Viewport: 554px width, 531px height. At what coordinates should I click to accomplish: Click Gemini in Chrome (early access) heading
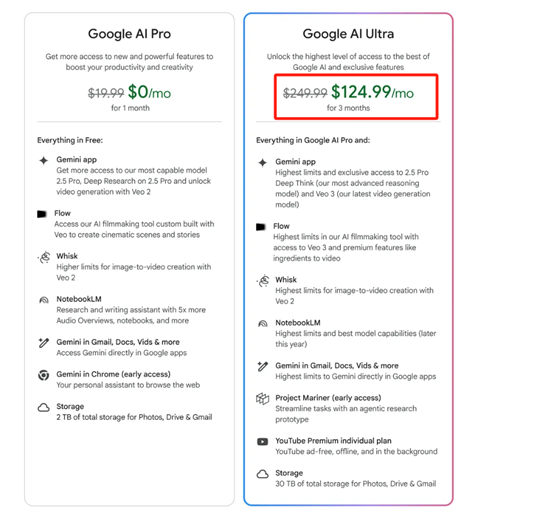(x=113, y=374)
